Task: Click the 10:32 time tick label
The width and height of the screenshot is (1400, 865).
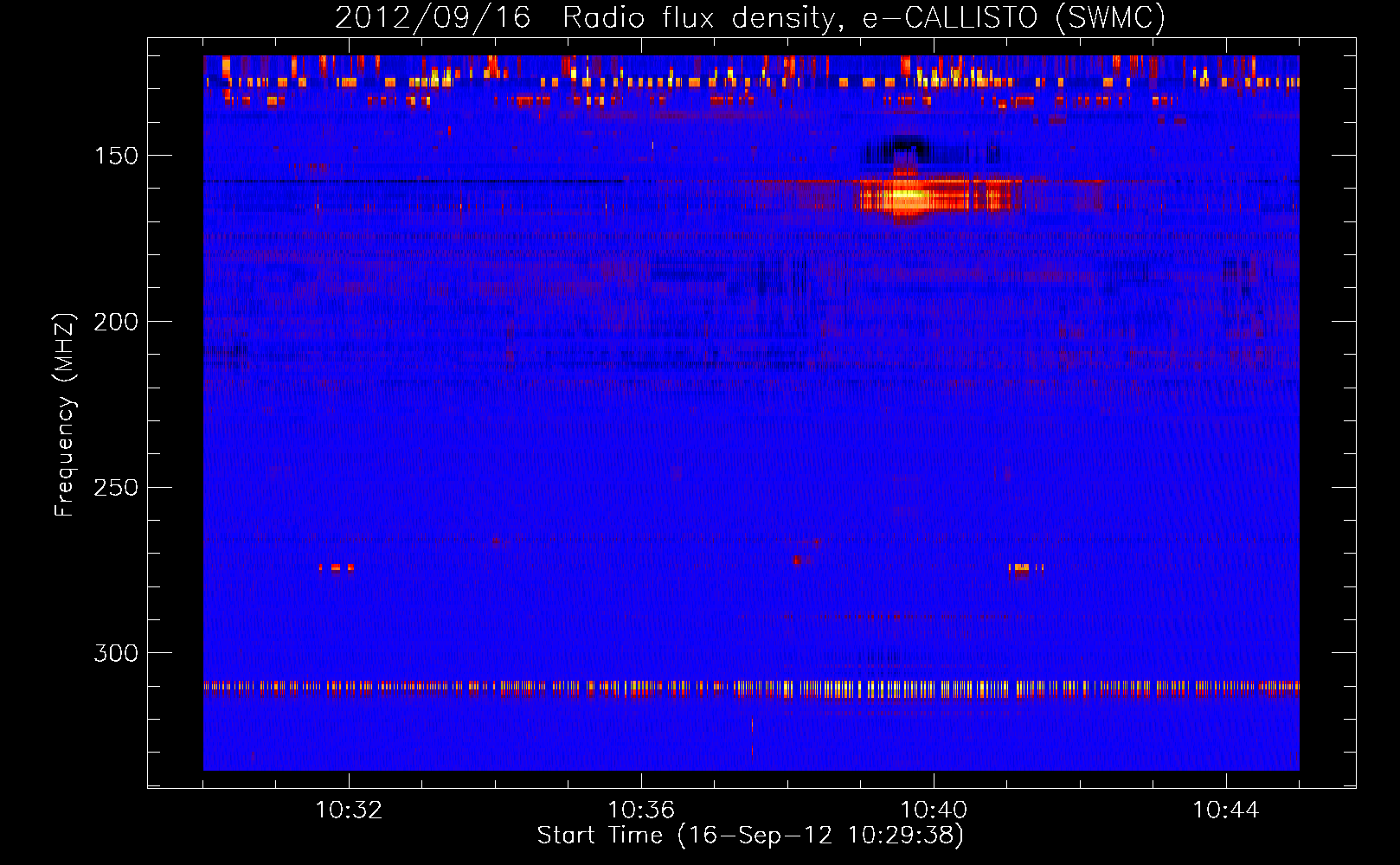Action: tap(349, 811)
